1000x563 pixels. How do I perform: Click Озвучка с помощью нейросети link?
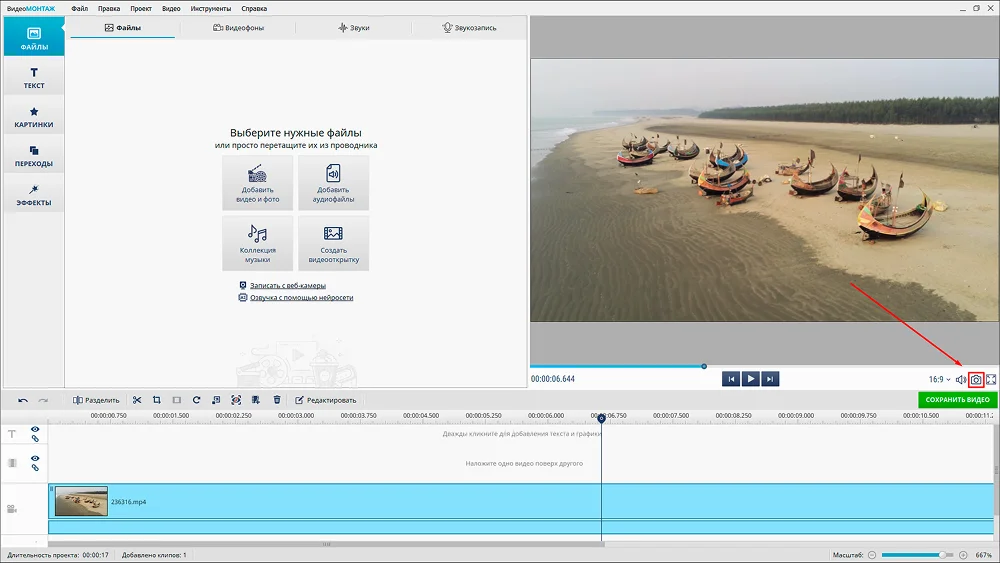[x=302, y=298]
